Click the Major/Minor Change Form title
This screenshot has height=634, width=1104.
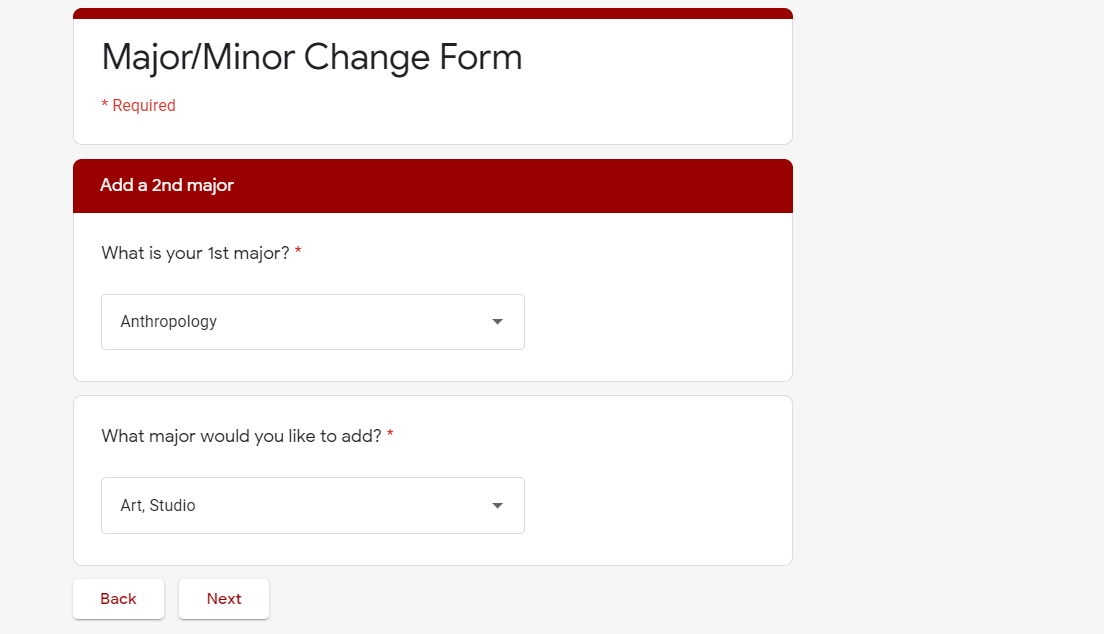(x=311, y=58)
